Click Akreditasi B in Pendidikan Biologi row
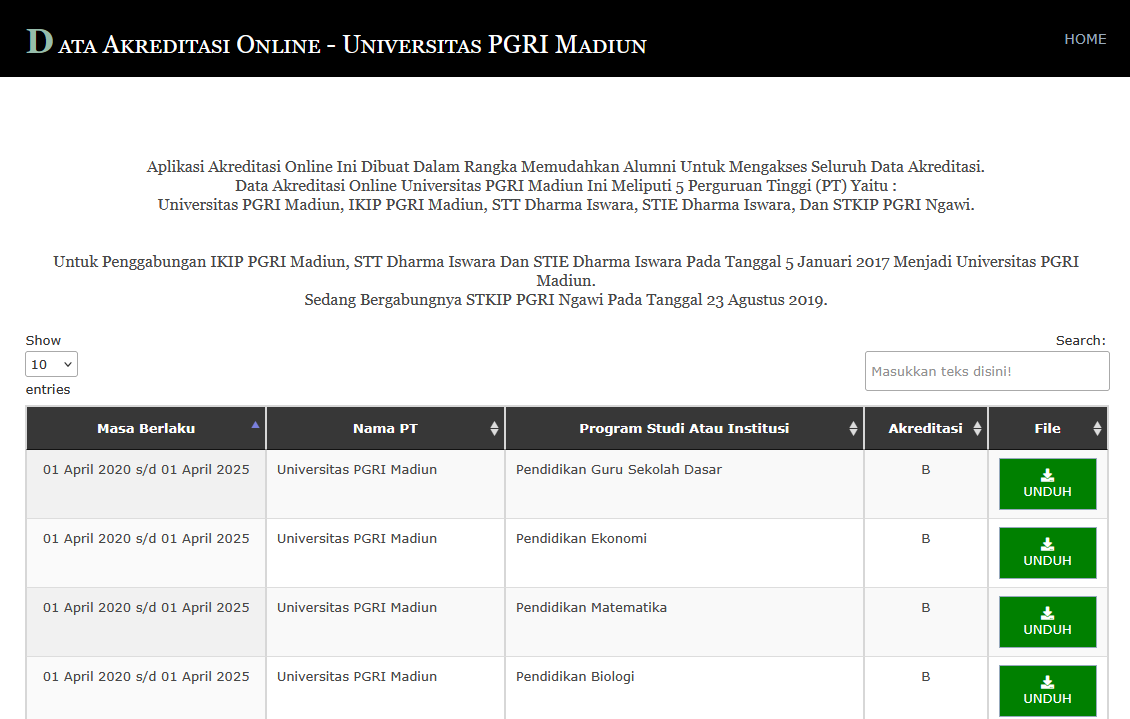Image resolution: width=1130 pixels, height=719 pixels. pos(926,677)
